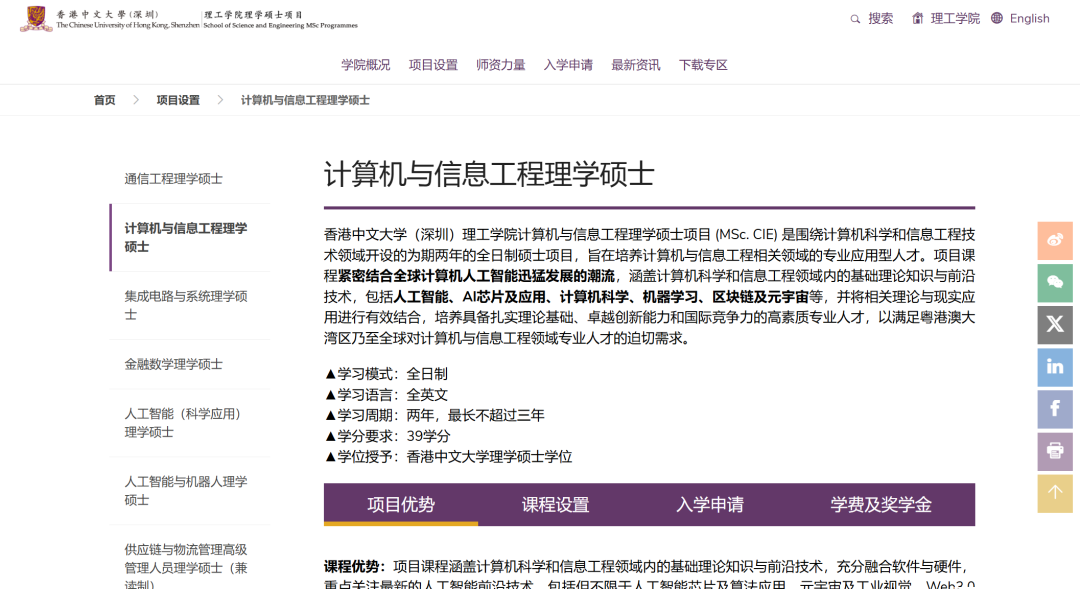Viewport: 1080px width, 589px height.
Task: Jump back to top with the arrow icon
Action: (1054, 493)
